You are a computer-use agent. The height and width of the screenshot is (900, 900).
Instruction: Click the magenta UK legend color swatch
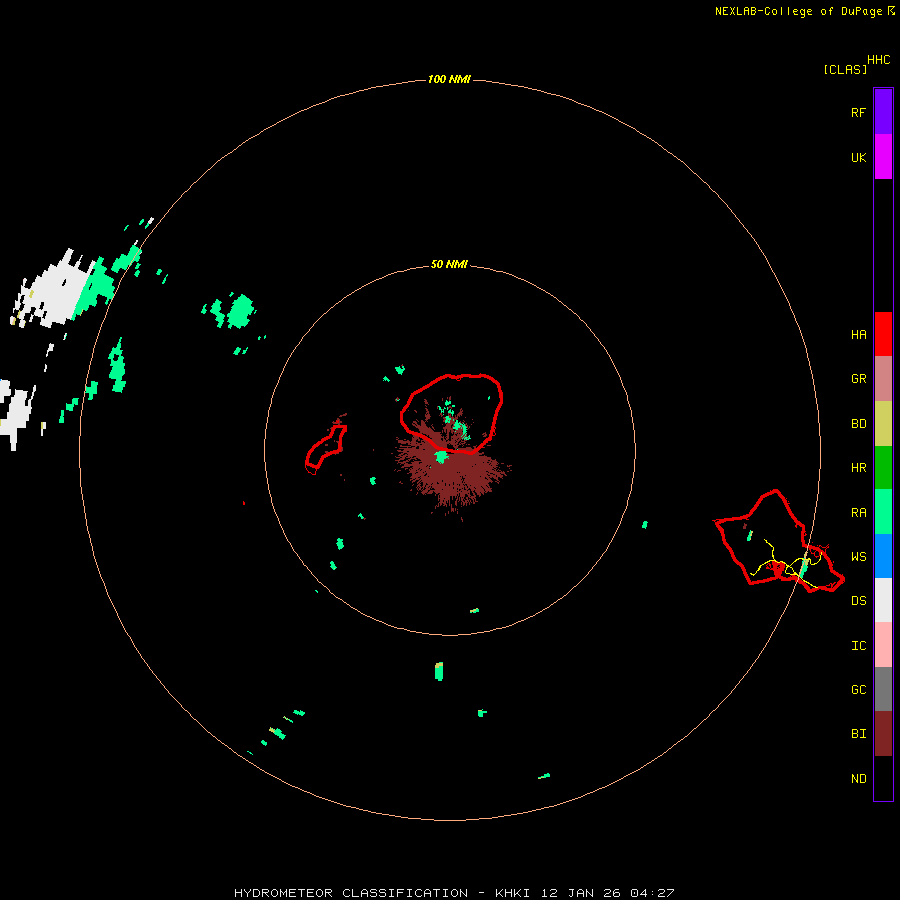883,157
